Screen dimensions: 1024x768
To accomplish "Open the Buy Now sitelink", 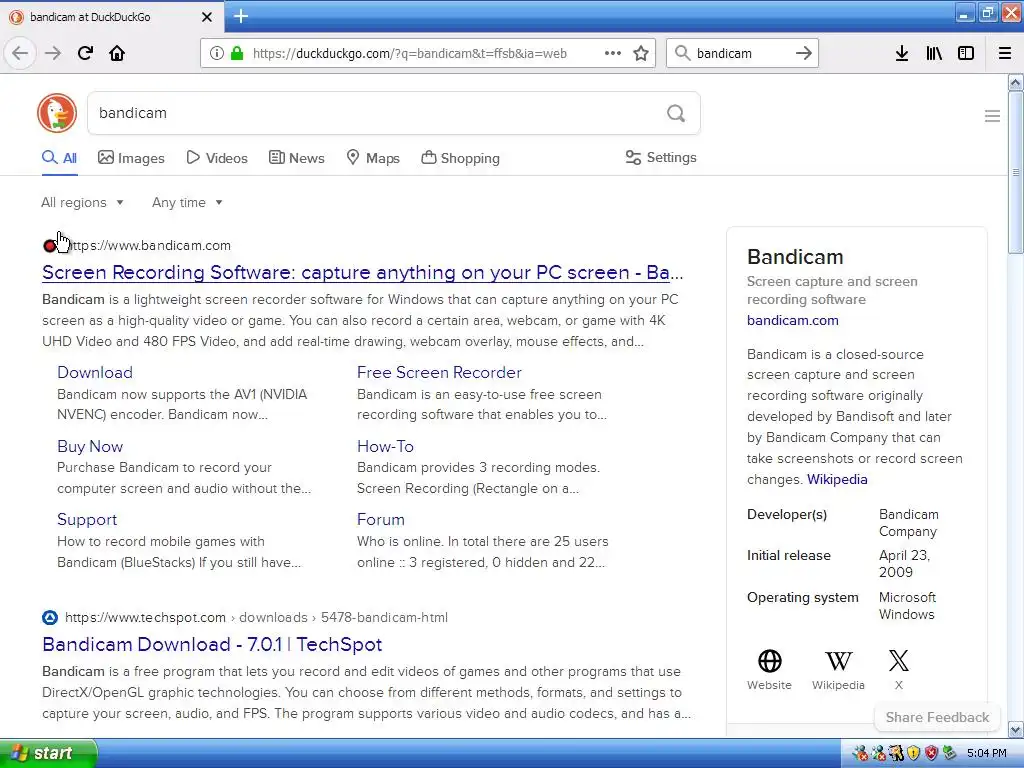I will 89,446.
